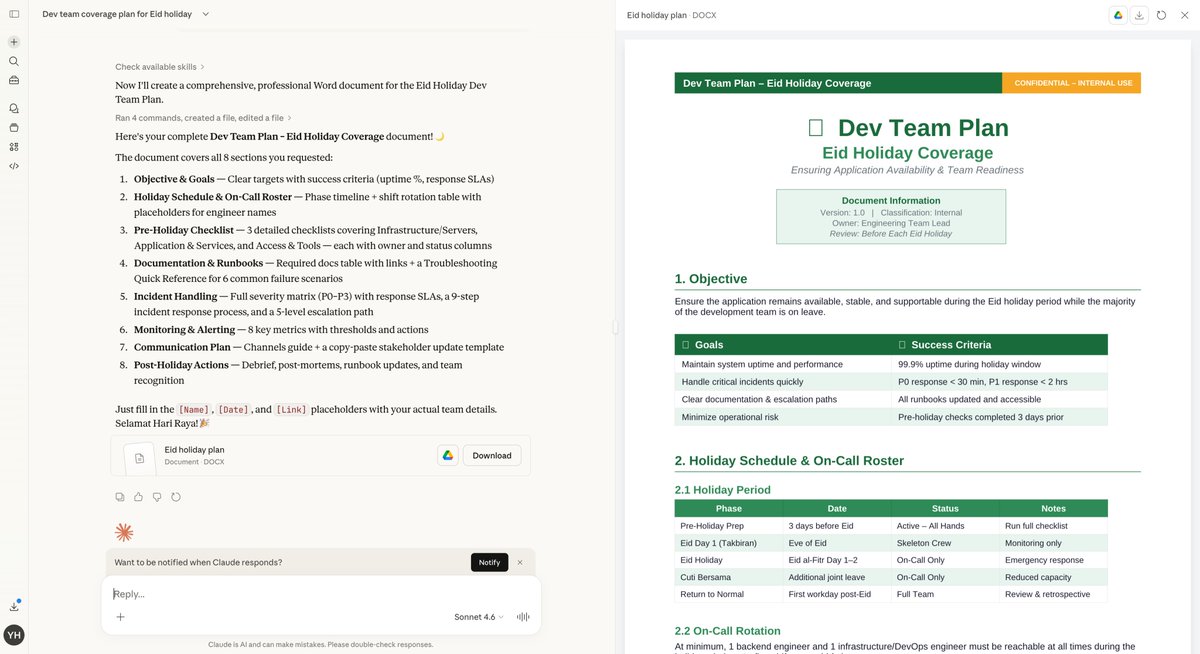The image size is (1200, 654).
Task: Click the Notify button
Action: (x=489, y=562)
